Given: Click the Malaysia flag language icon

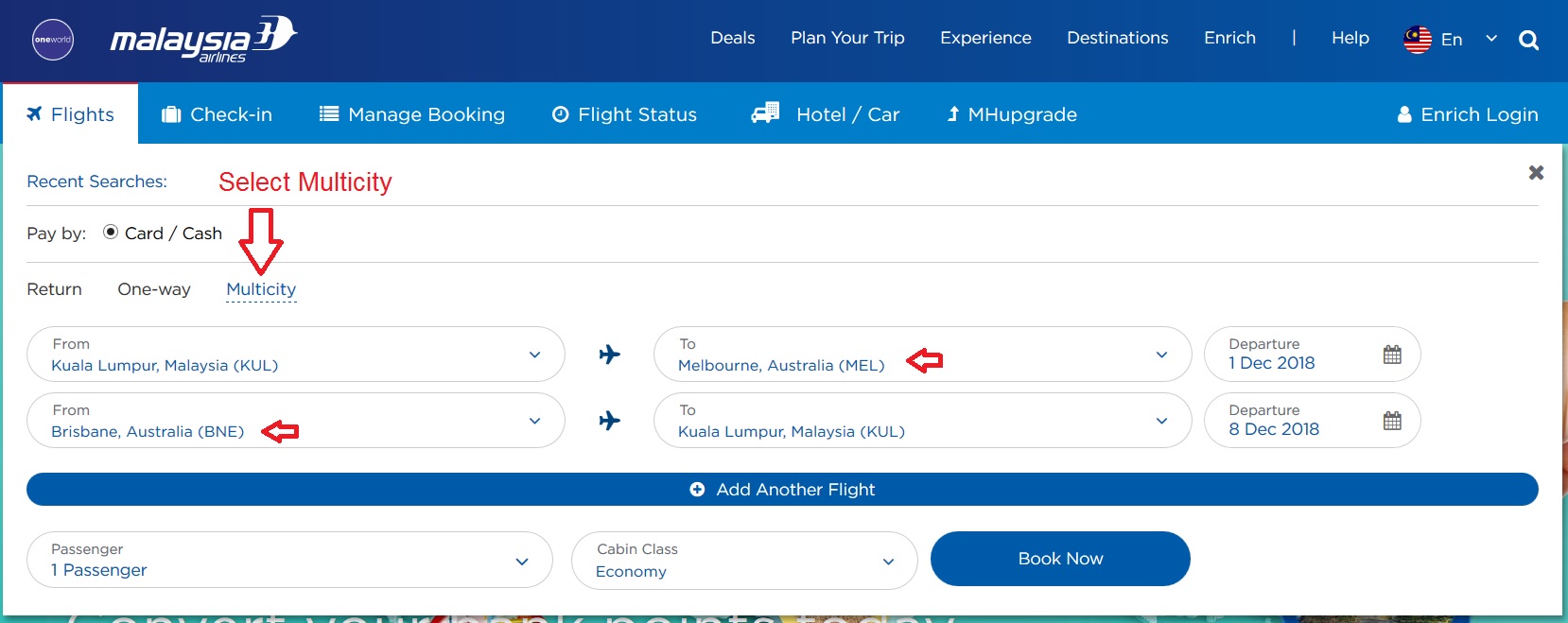Looking at the screenshot, I should tap(1418, 40).
